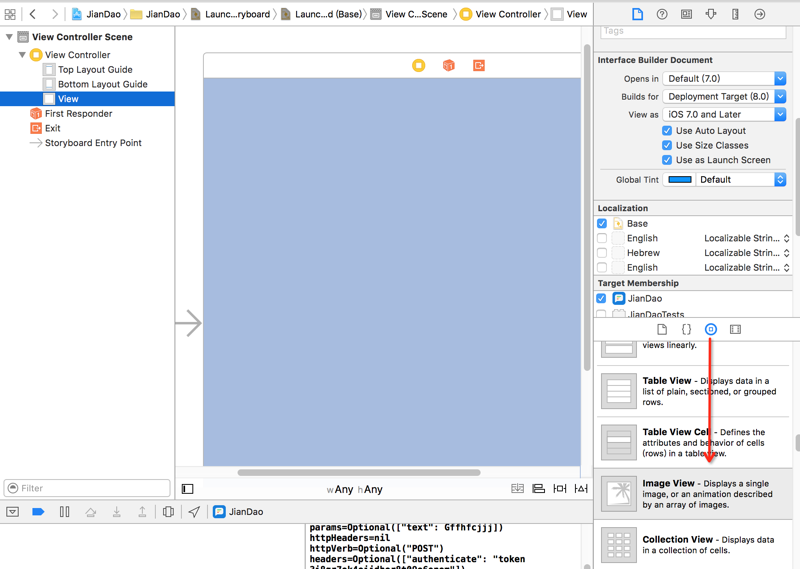Collapse View Controller Scene disclosure triangle
Screen dimensions: 800x569
(9, 37)
